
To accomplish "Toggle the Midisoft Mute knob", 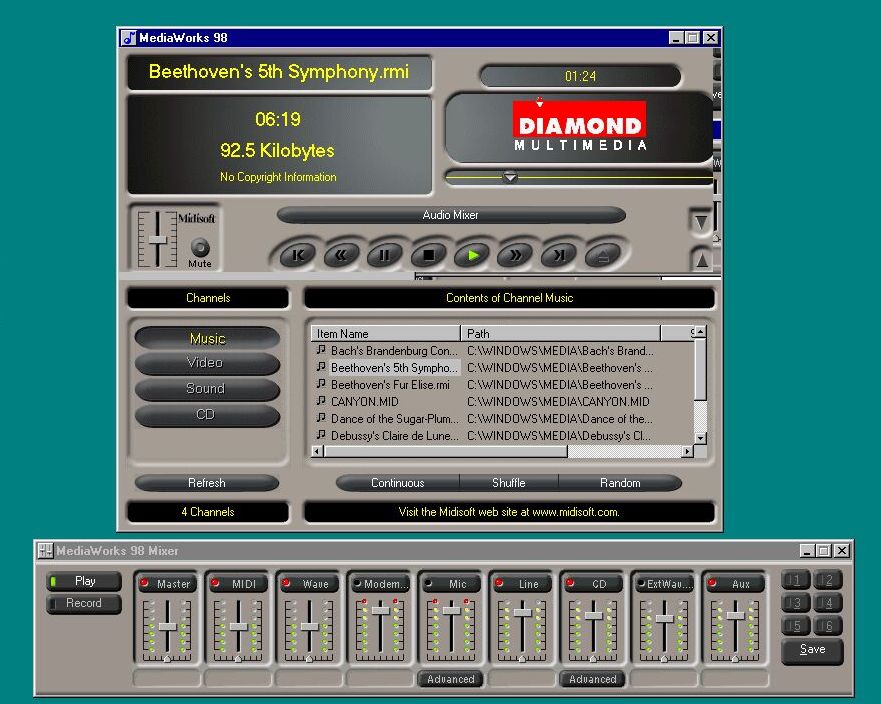I will [200, 247].
